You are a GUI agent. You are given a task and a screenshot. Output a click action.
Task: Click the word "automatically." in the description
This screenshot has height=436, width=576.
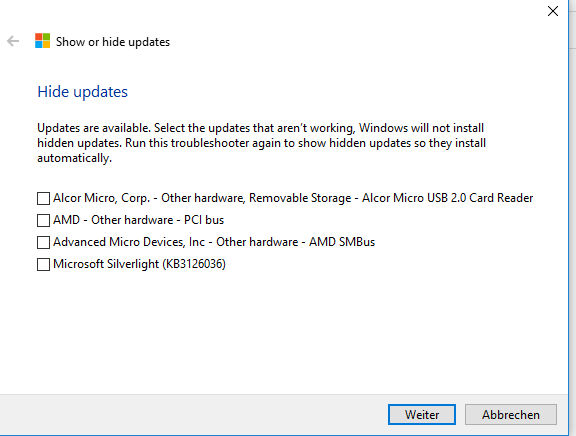[75, 158]
